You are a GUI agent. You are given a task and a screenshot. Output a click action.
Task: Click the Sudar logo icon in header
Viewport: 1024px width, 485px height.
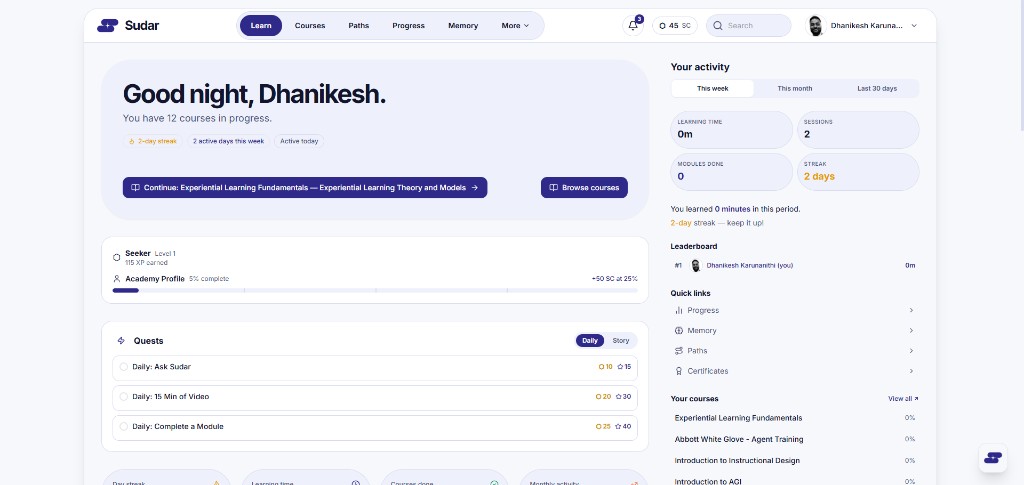(x=108, y=25)
